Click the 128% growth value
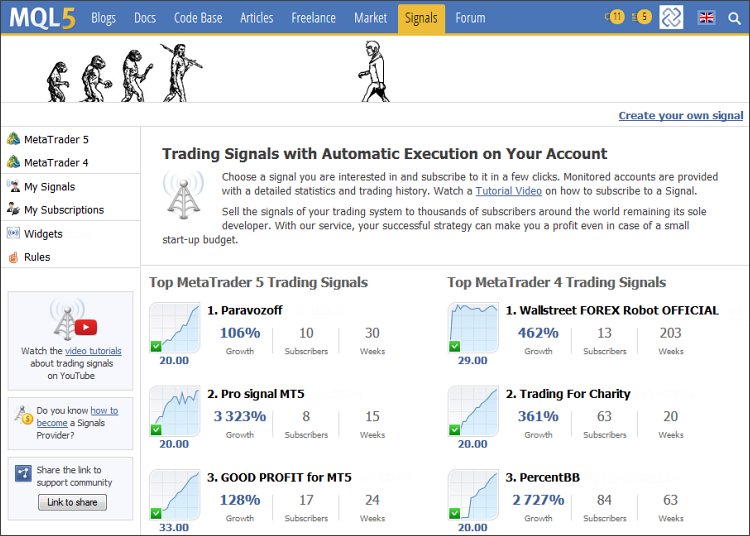 click(240, 500)
